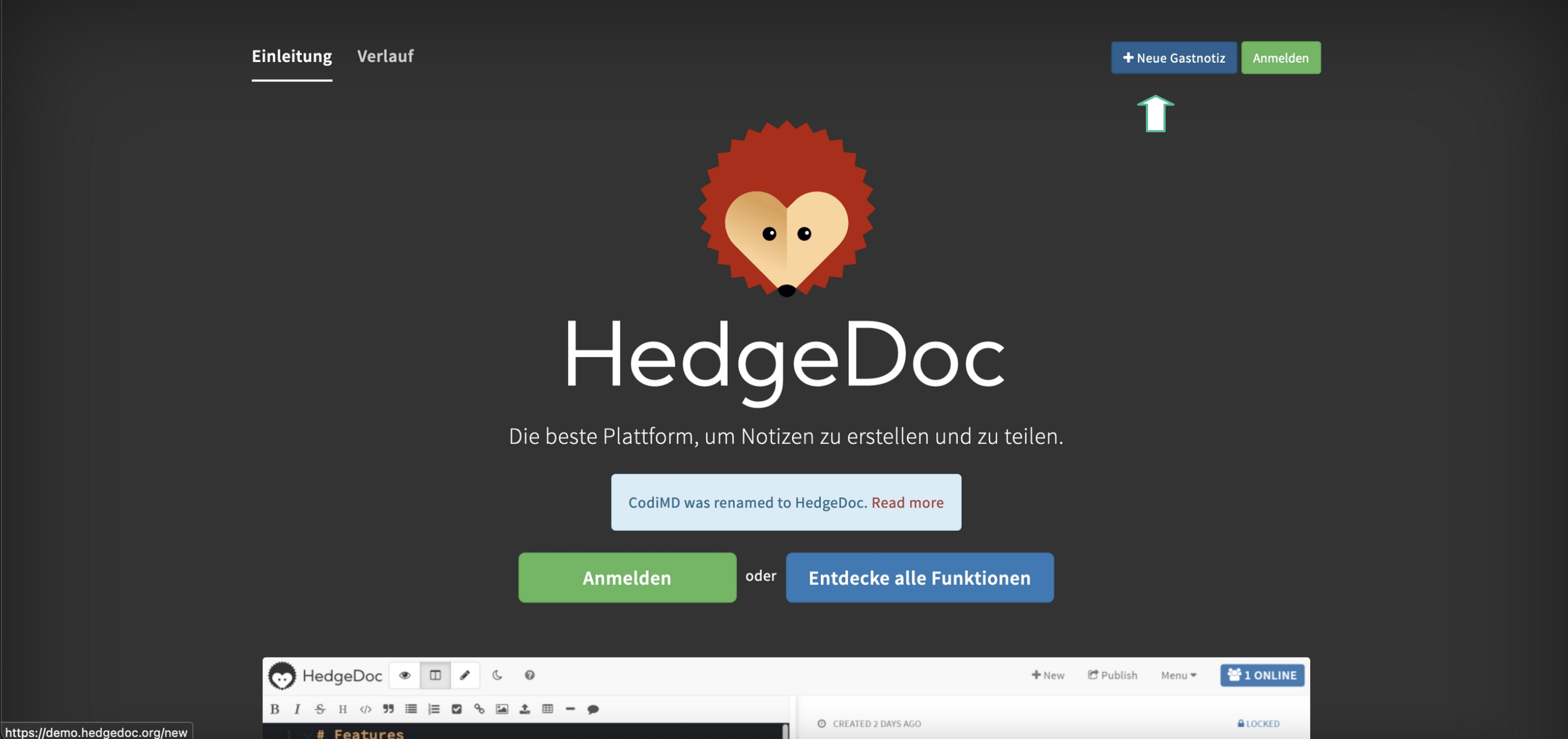
Task: Click the Italic formatting icon
Action: click(297, 709)
